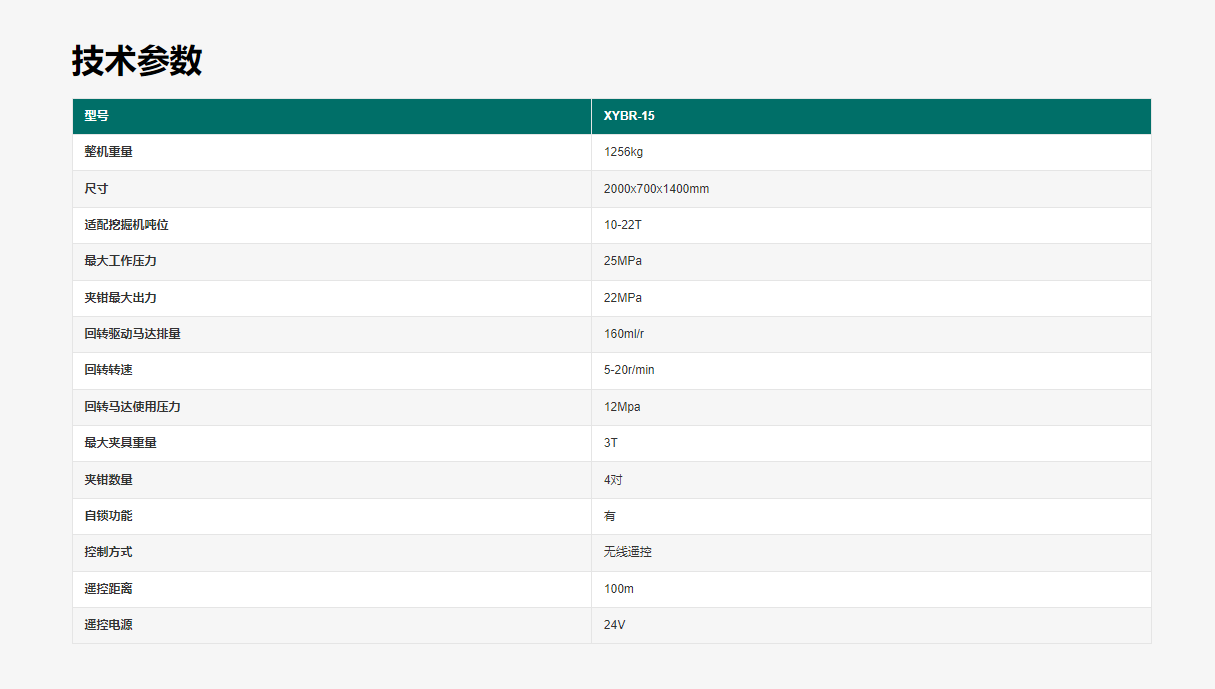Image resolution: width=1215 pixels, height=689 pixels.
Task: Select the XYBR-15 header cell
Action: [871, 116]
